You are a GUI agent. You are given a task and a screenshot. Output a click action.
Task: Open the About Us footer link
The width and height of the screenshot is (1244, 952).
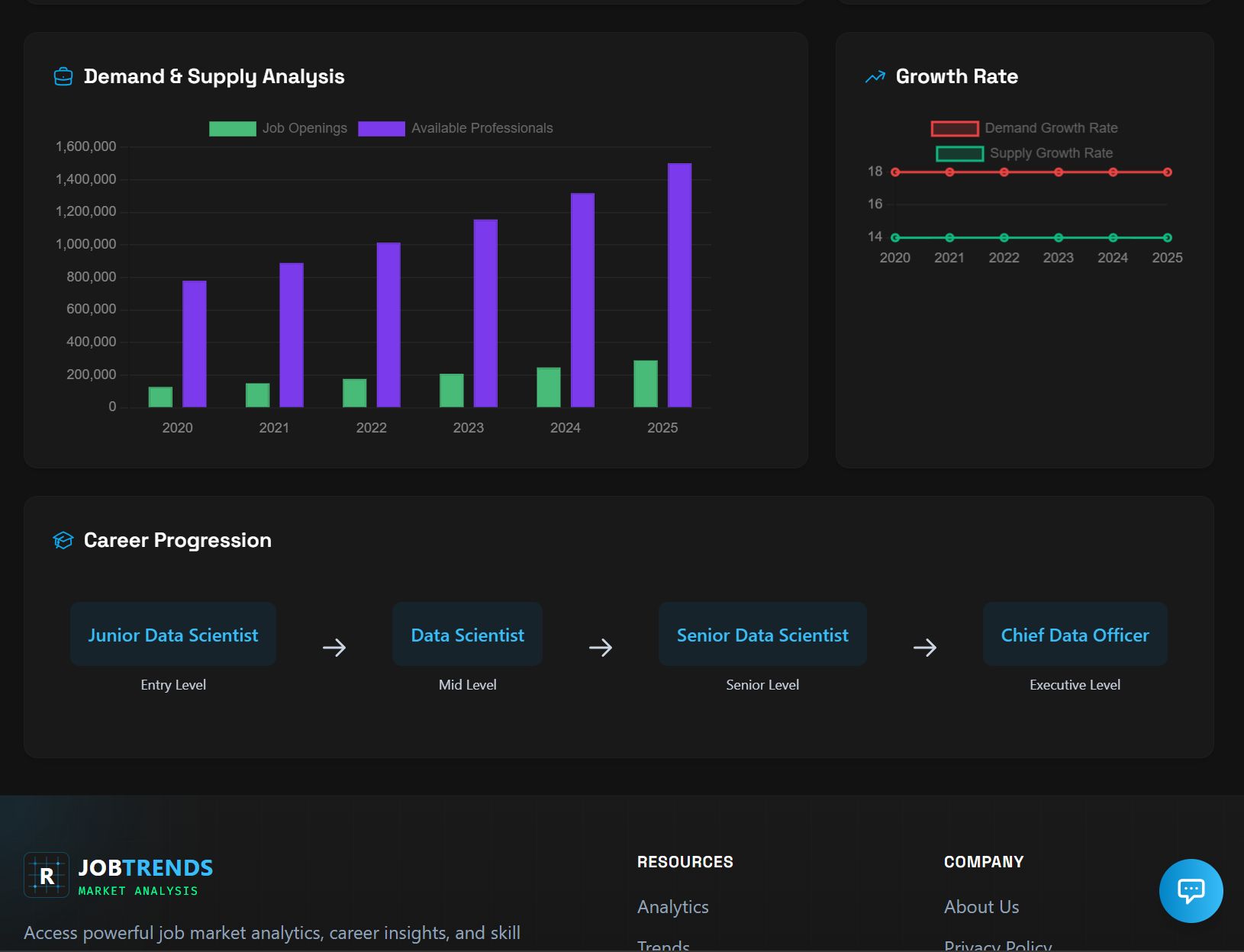pyautogui.click(x=981, y=907)
